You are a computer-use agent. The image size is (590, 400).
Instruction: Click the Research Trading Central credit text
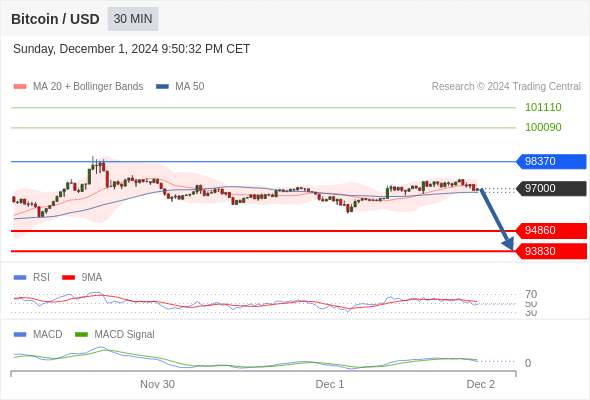506,87
